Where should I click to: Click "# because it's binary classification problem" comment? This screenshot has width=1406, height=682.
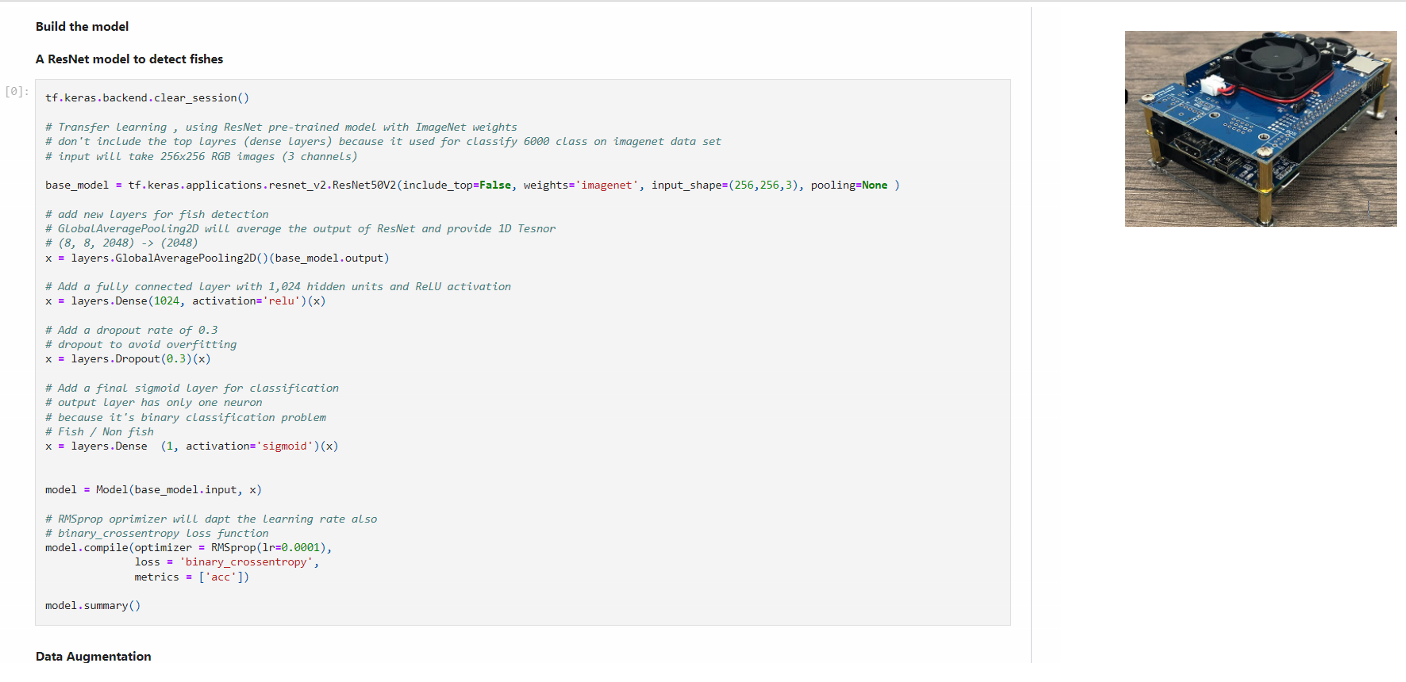pos(185,417)
